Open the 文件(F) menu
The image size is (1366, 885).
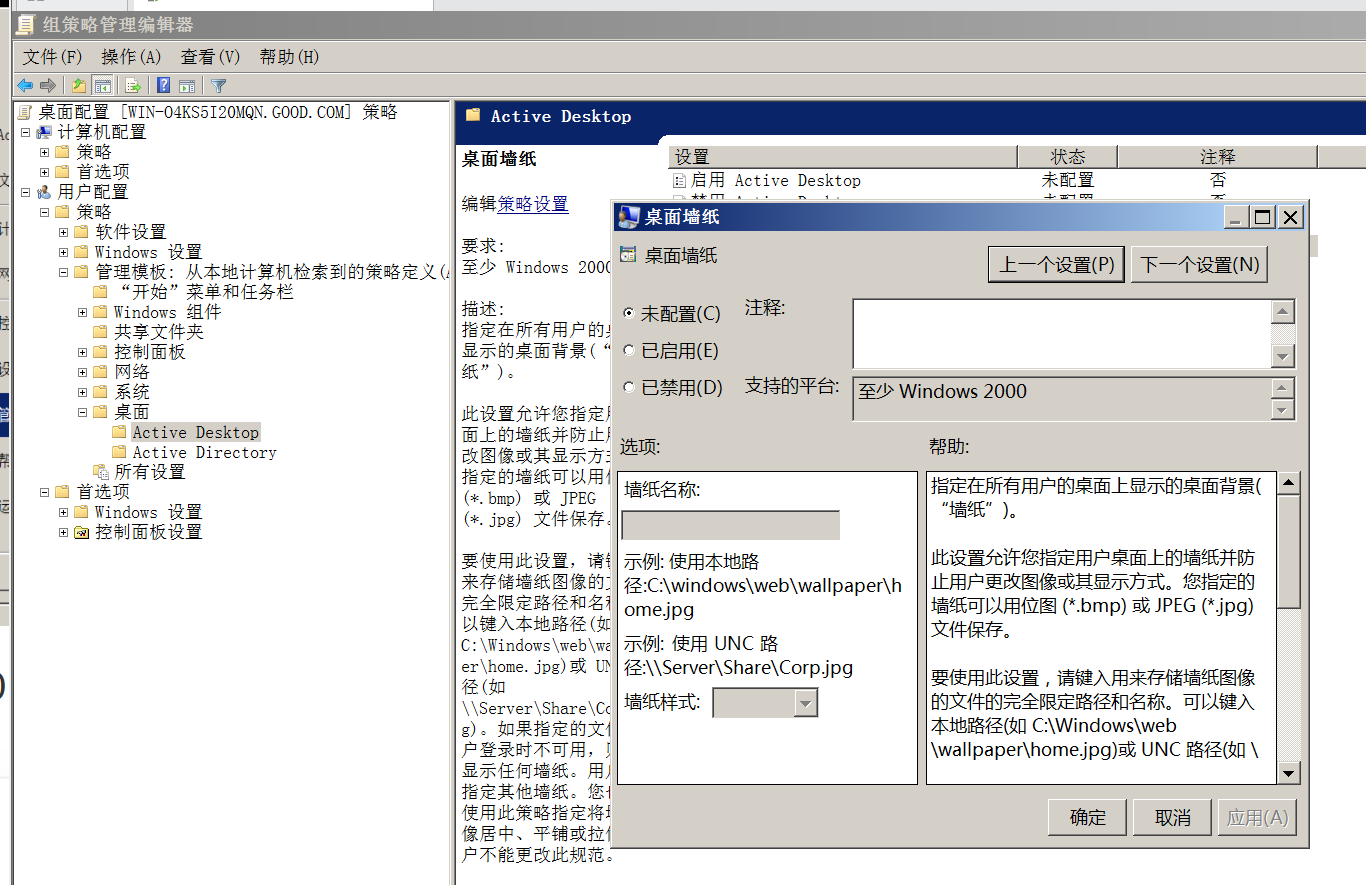tap(53, 57)
